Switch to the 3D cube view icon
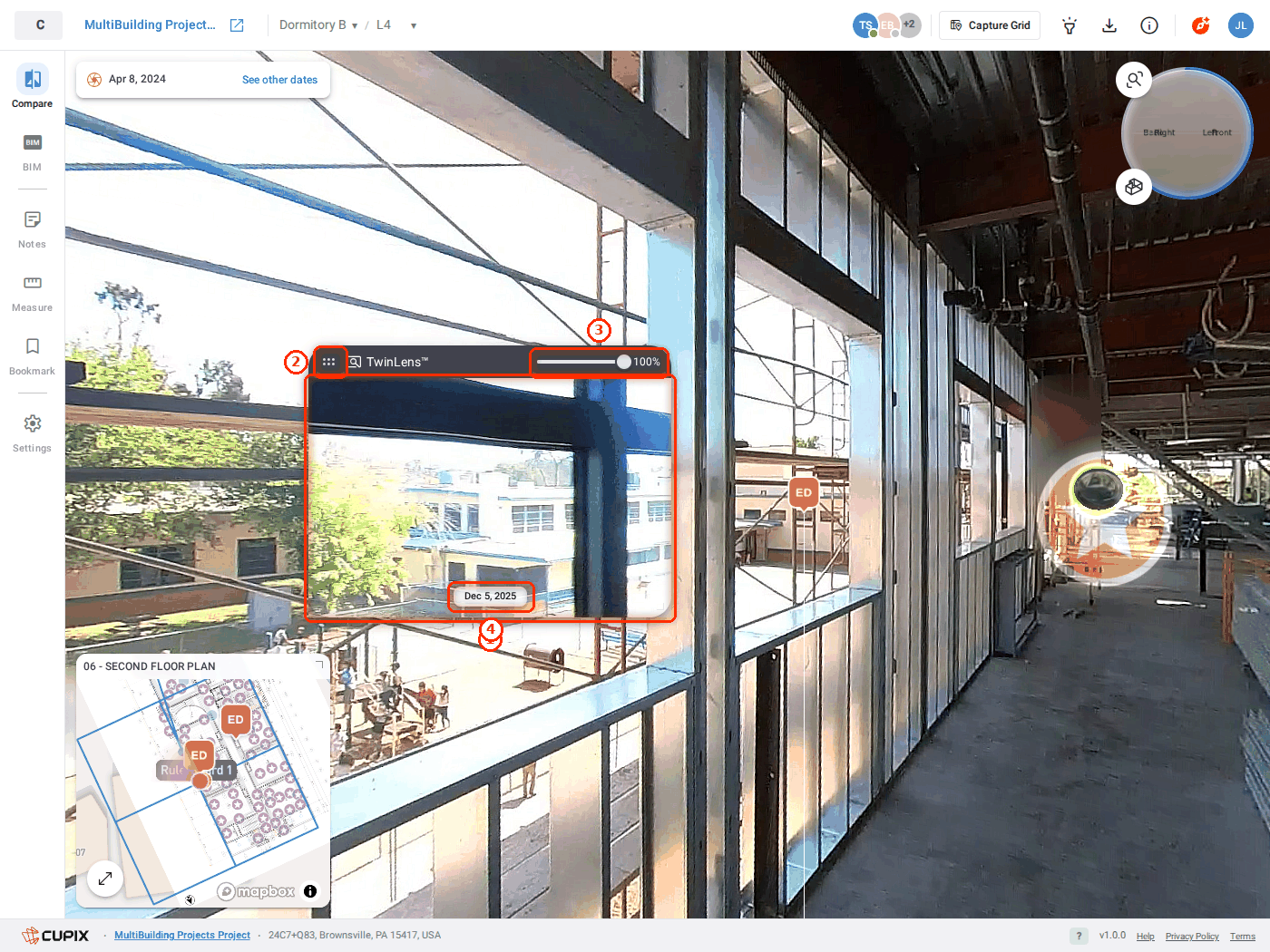 (x=1134, y=187)
